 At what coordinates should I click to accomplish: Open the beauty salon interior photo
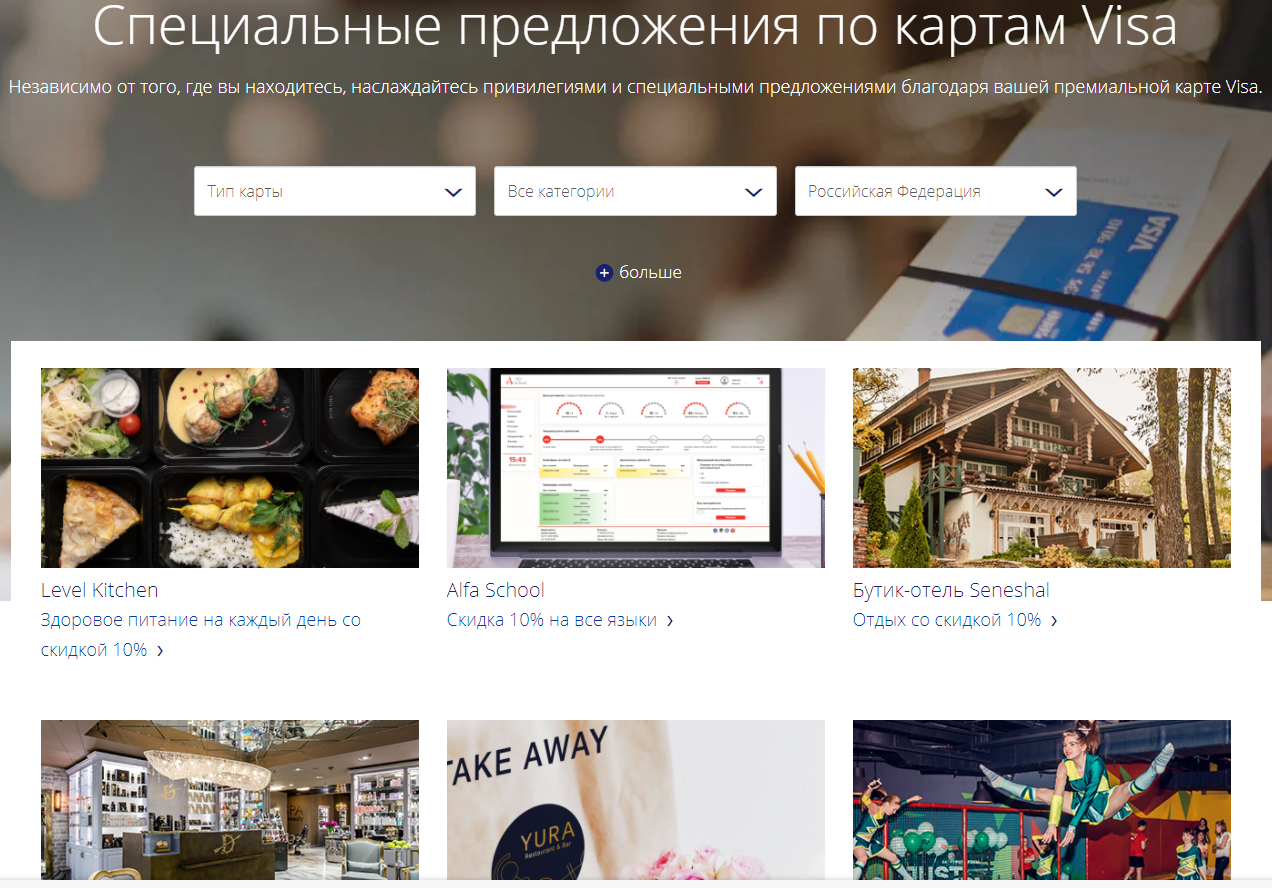coord(230,800)
